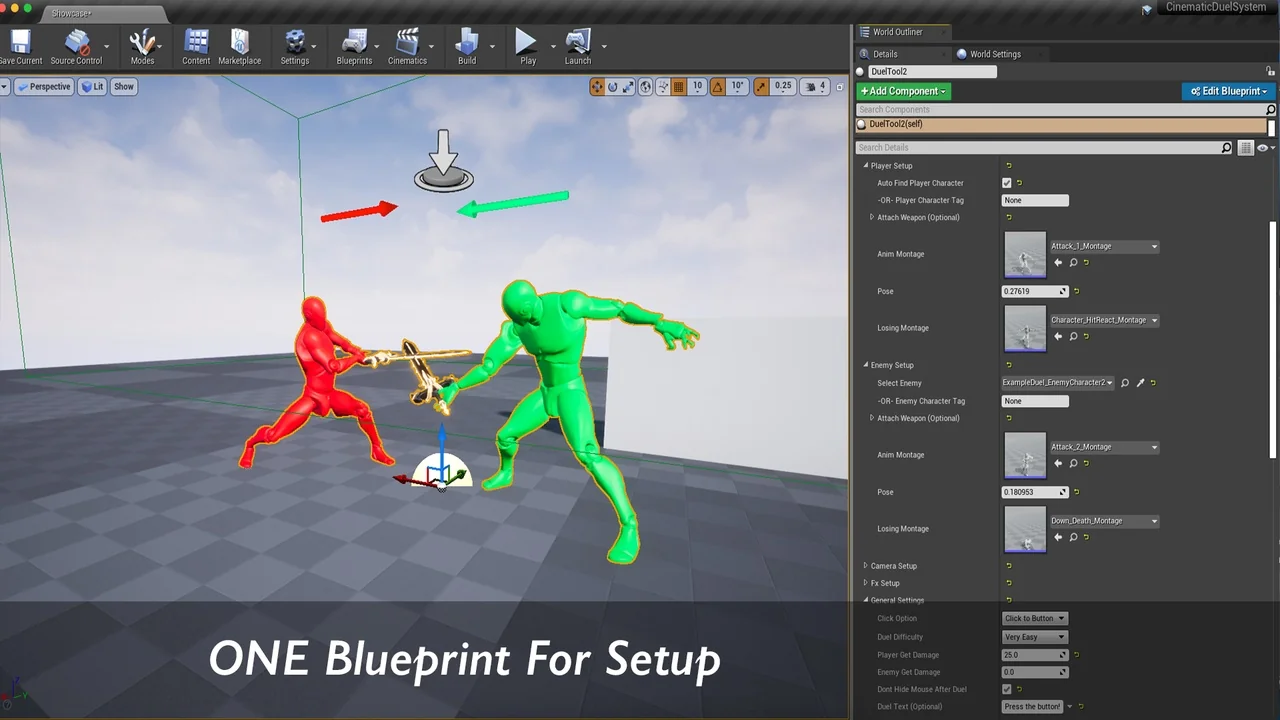Toggle grid snapping in the viewport toolbar
Screen dimensions: 1280x720
coord(678,87)
